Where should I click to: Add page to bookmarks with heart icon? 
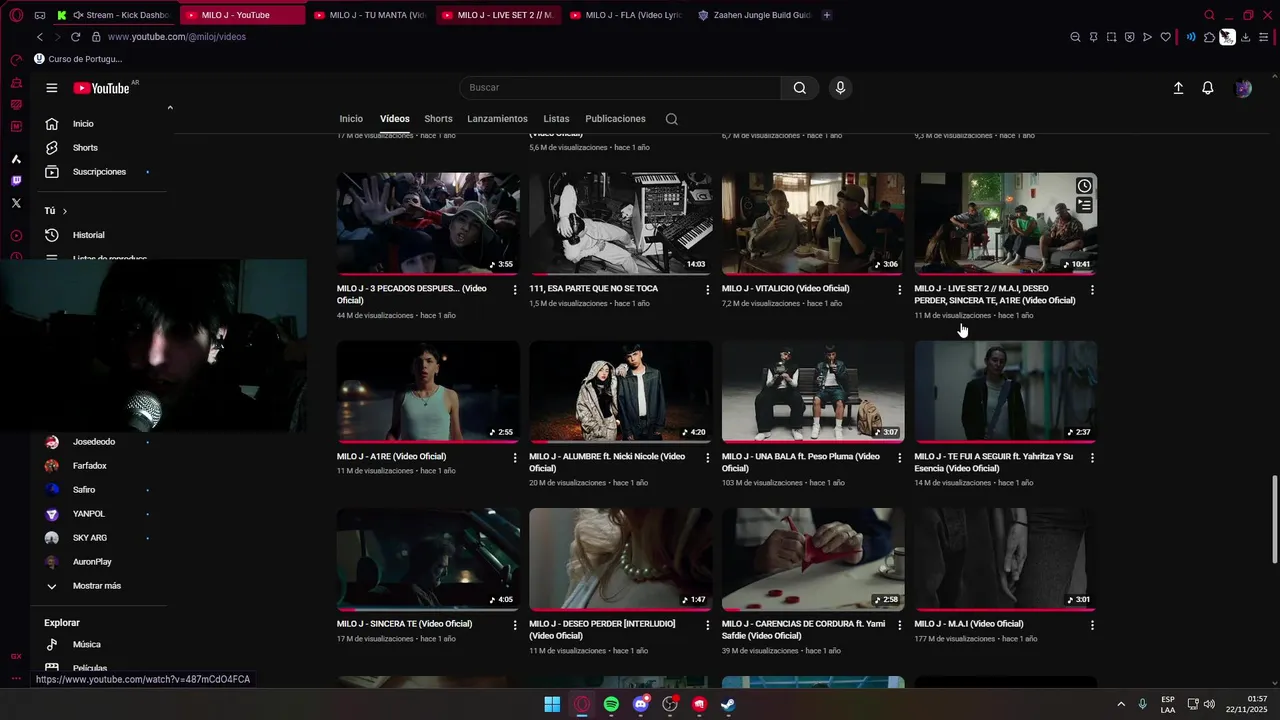coord(1165,37)
